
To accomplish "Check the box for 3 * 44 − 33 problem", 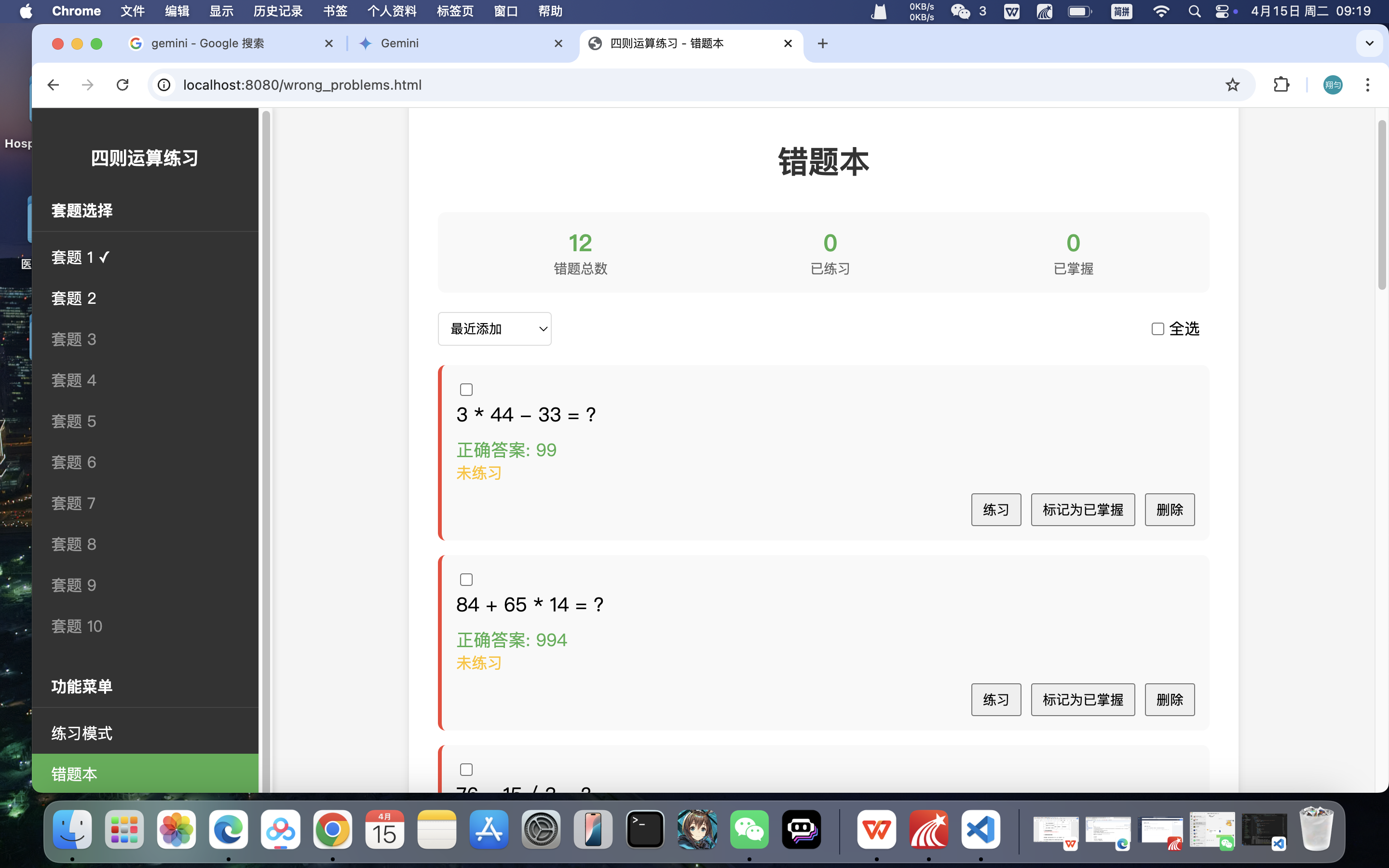I will [x=466, y=390].
